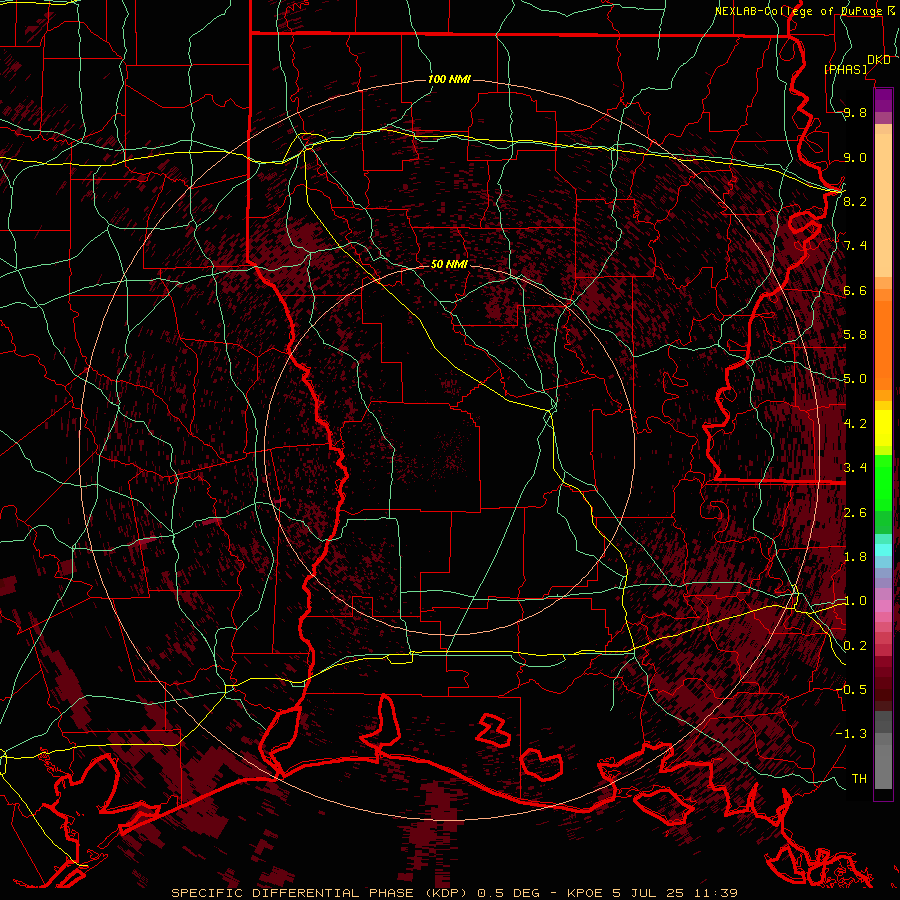Screen dimensions: 900x900
Task: Choose the 4.2 legend value
Action: pos(855,424)
